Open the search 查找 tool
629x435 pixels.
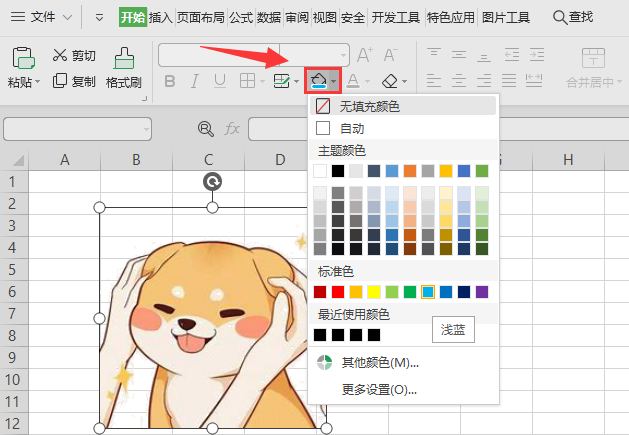click(x=573, y=17)
